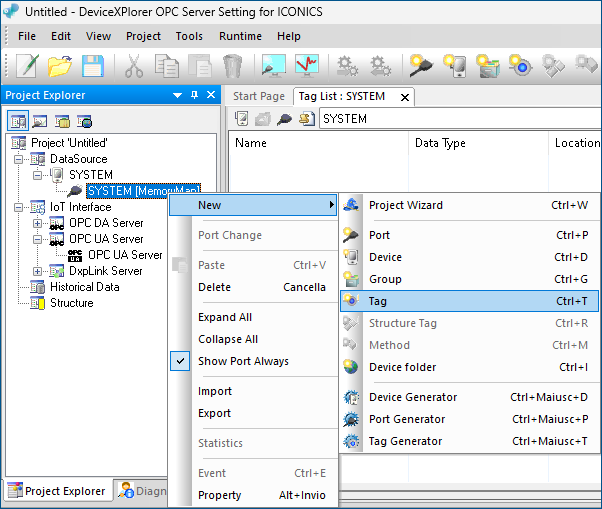Open the Edit menu
This screenshot has height=509, width=602.
click(61, 36)
